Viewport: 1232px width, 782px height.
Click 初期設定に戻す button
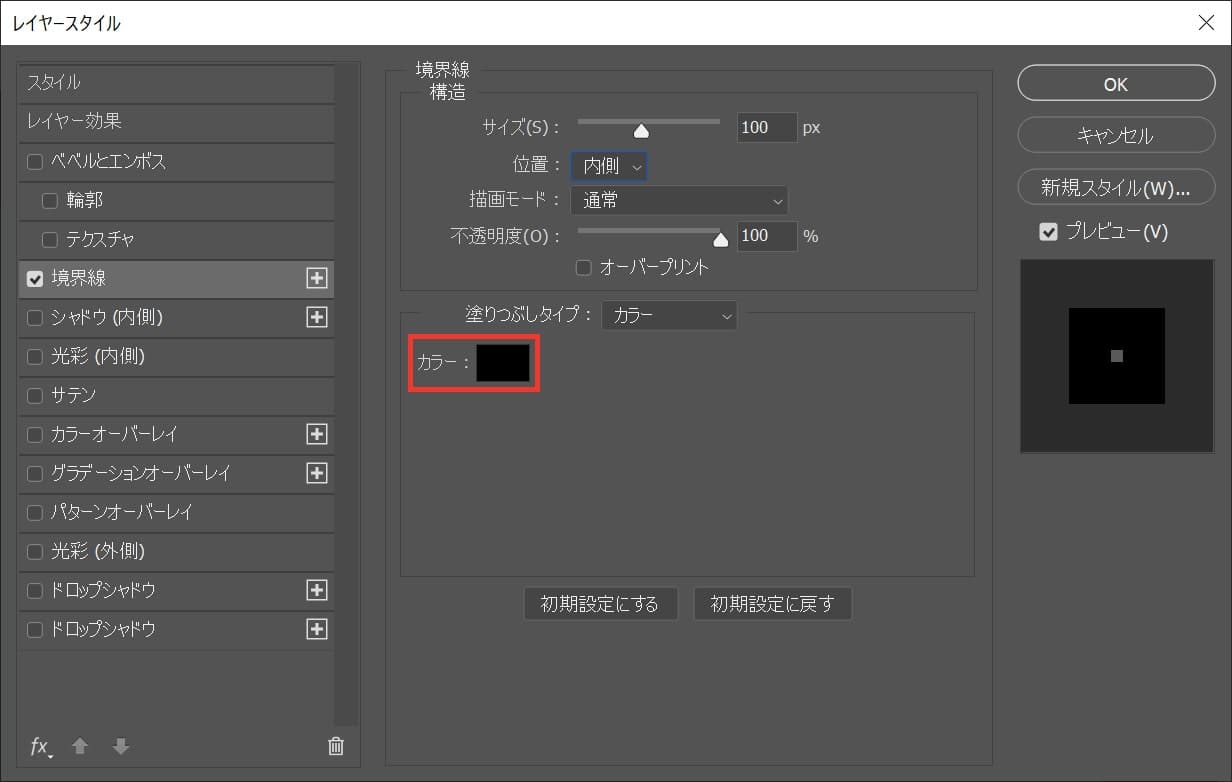(x=772, y=604)
